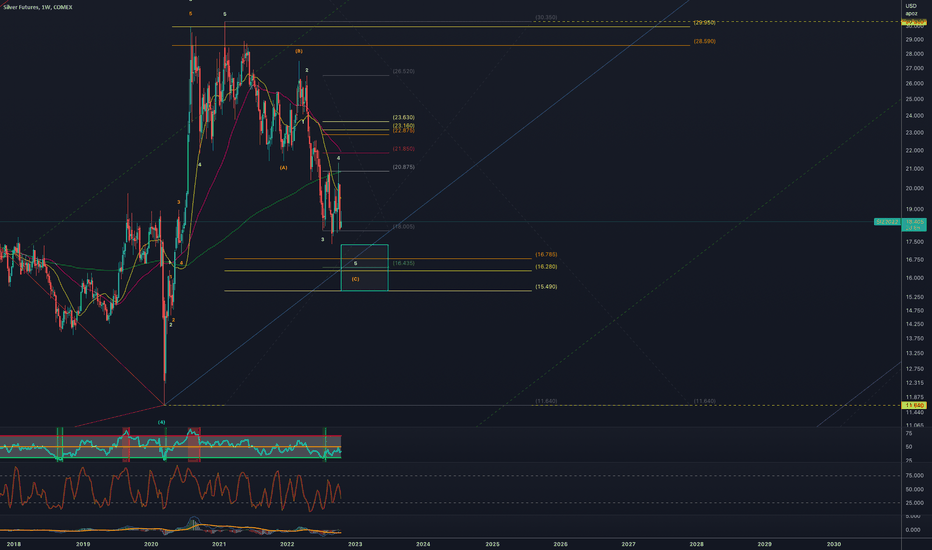
Task: Click 20.000 on the price axis
Action: point(914,188)
